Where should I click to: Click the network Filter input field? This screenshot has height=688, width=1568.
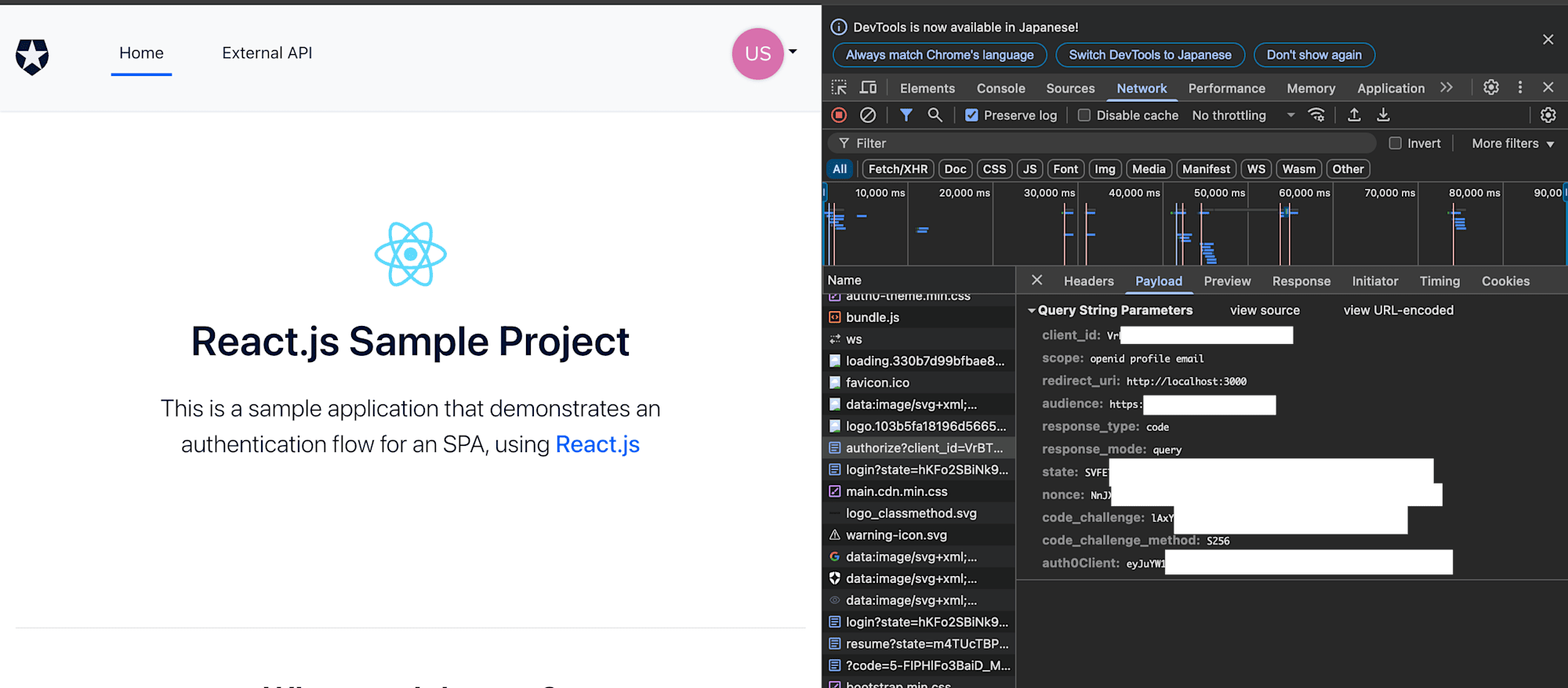(1102, 143)
